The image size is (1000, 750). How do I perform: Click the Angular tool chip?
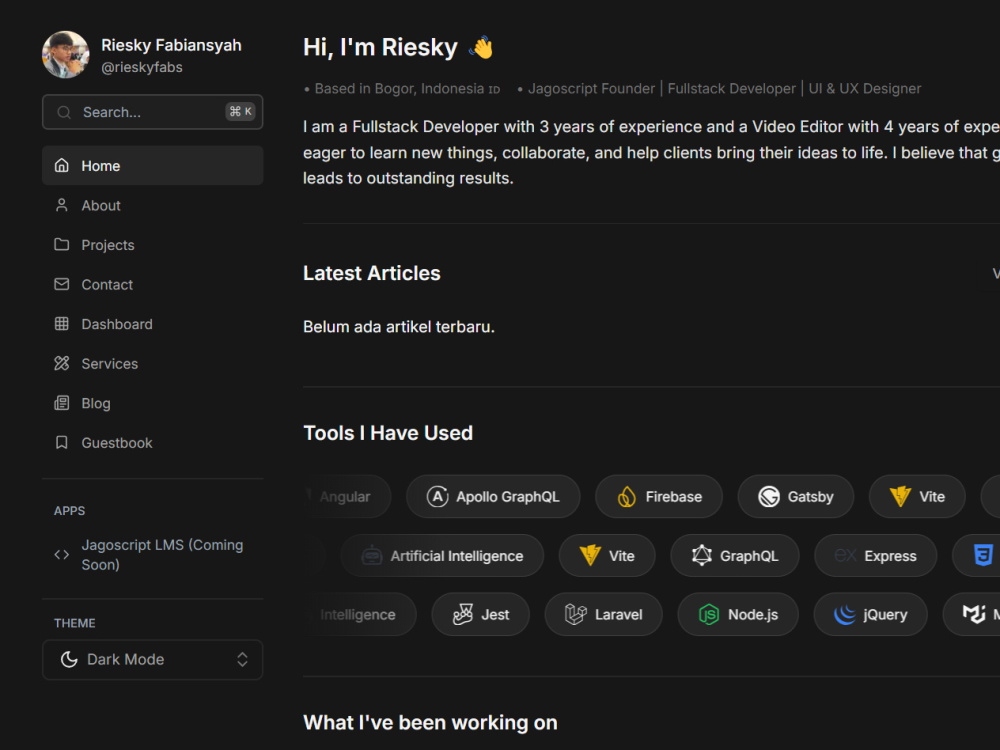[x=348, y=496]
